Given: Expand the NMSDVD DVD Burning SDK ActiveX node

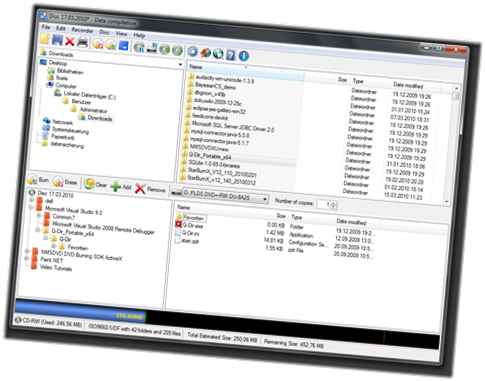Looking at the screenshot, I should pos(27,251).
